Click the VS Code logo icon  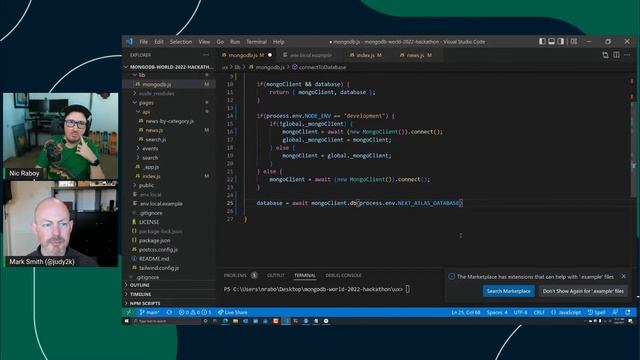(x=129, y=42)
